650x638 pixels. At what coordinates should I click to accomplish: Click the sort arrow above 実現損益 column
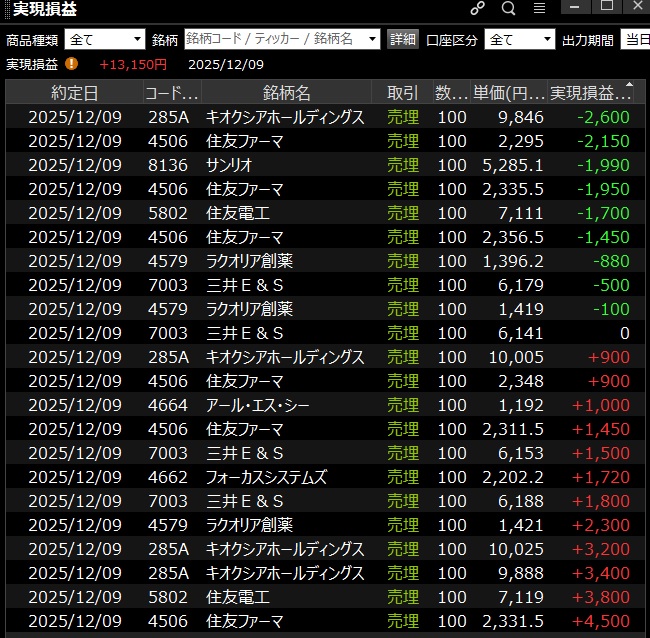[629, 85]
